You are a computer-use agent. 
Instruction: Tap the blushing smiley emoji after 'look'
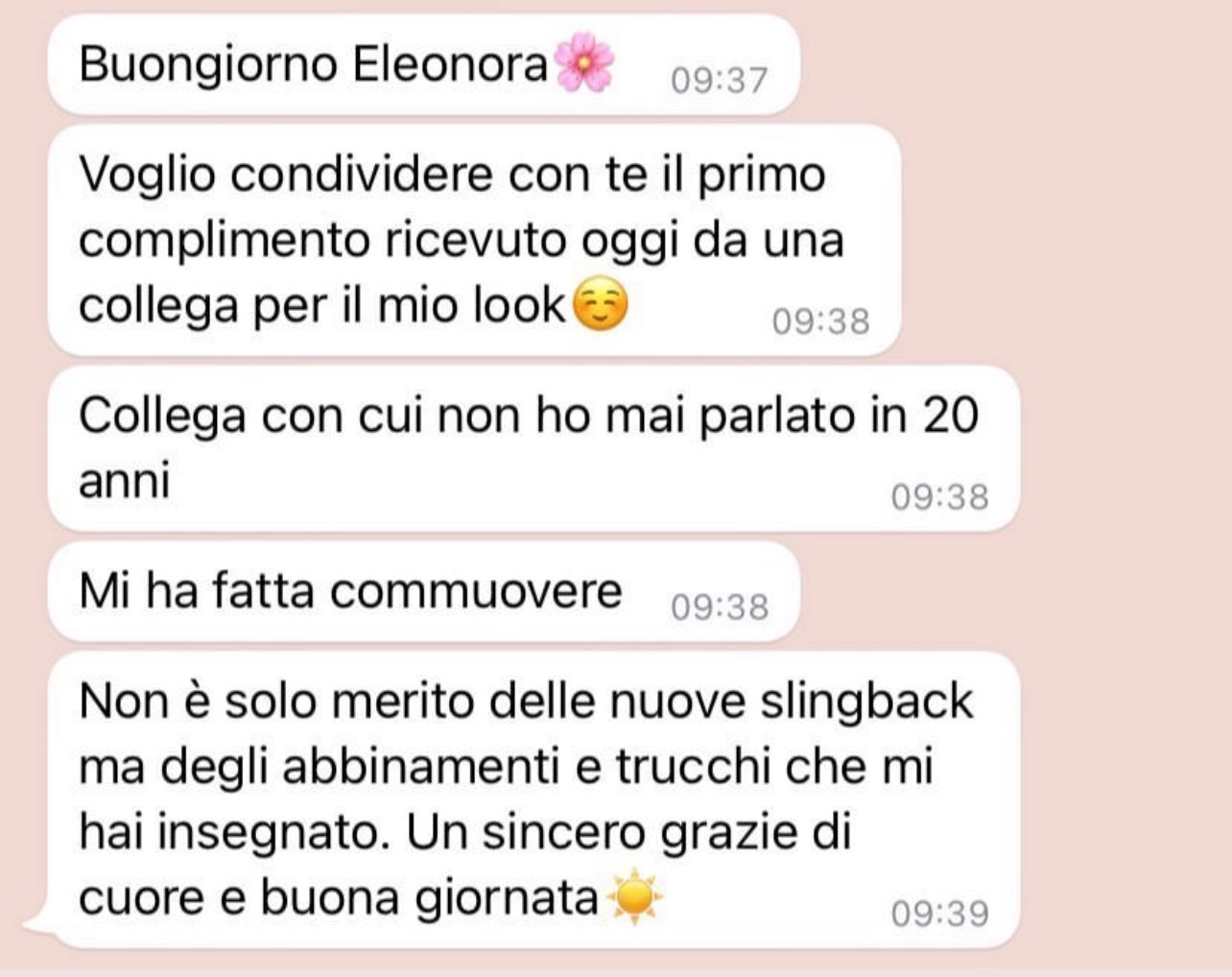(600, 305)
